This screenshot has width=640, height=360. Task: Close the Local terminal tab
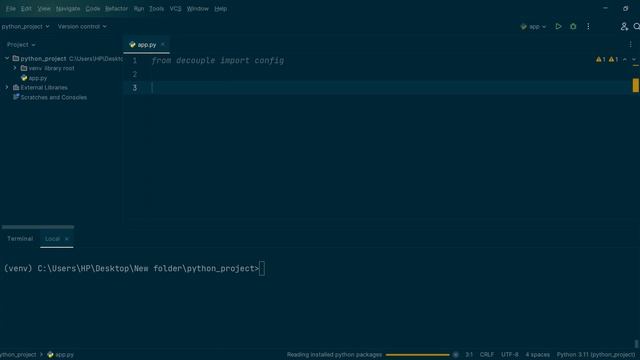coord(67,239)
